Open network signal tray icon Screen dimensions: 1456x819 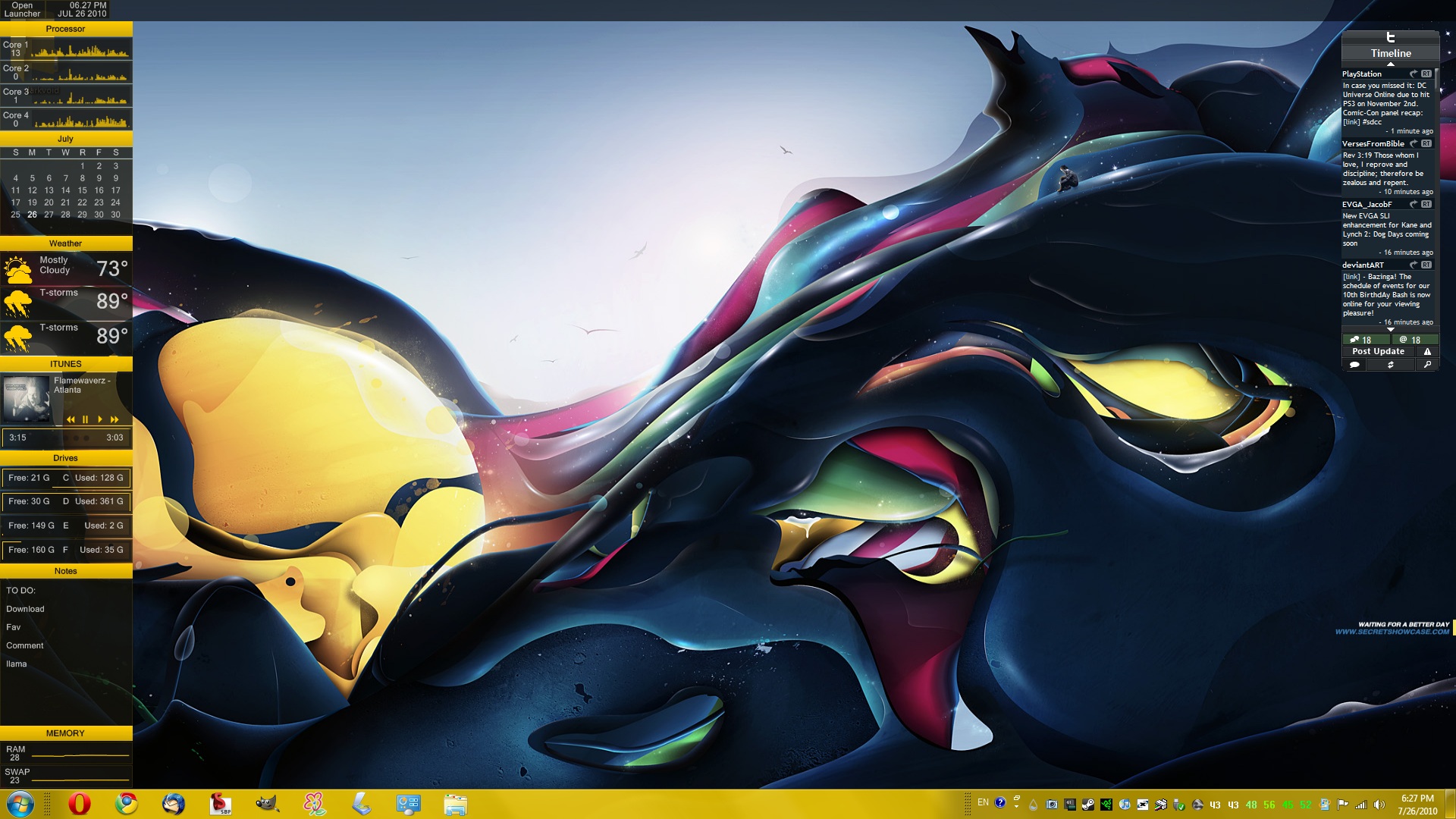pos(1361,805)
